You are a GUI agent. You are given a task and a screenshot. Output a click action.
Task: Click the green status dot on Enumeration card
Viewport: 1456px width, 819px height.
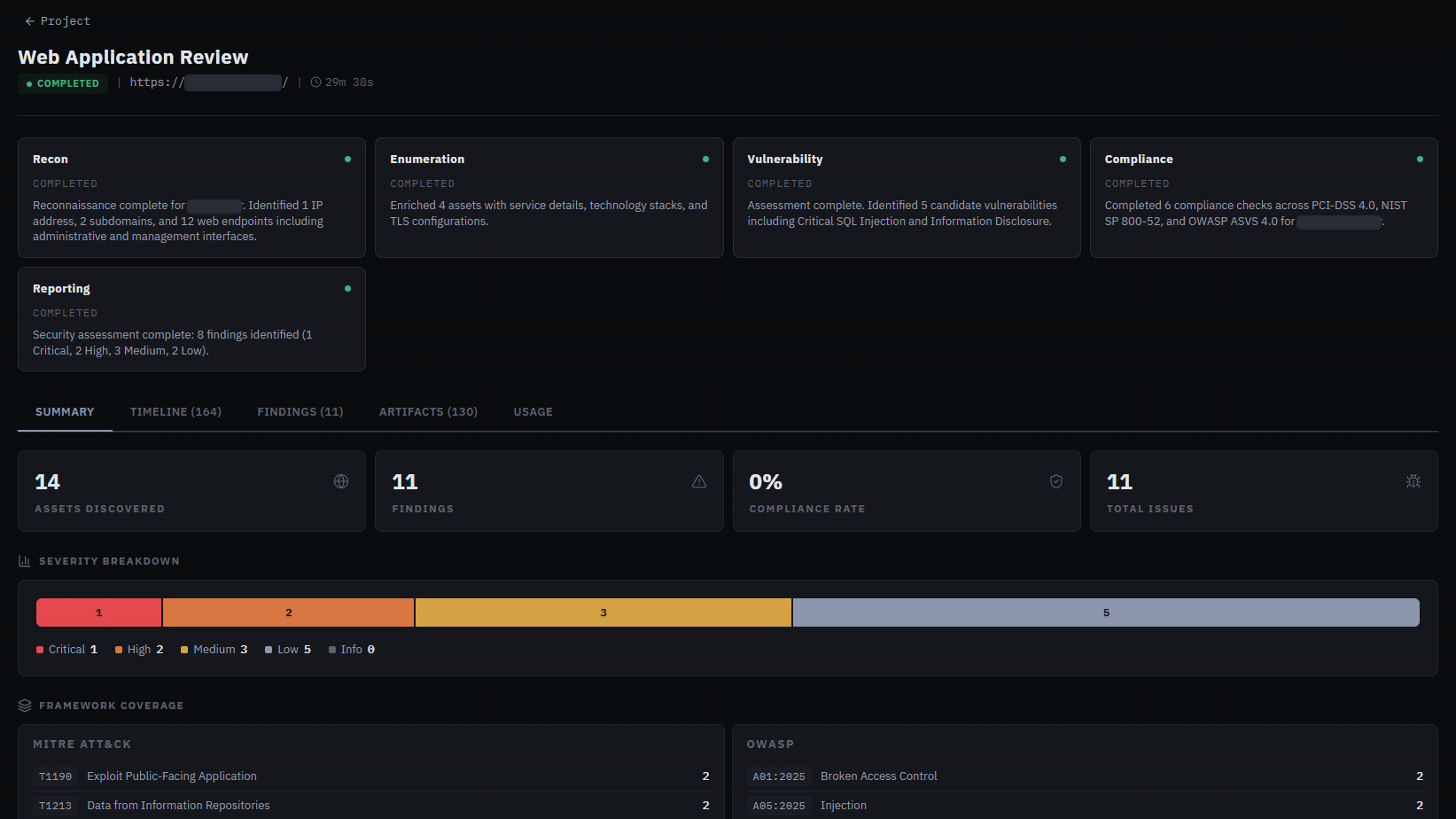705,160
